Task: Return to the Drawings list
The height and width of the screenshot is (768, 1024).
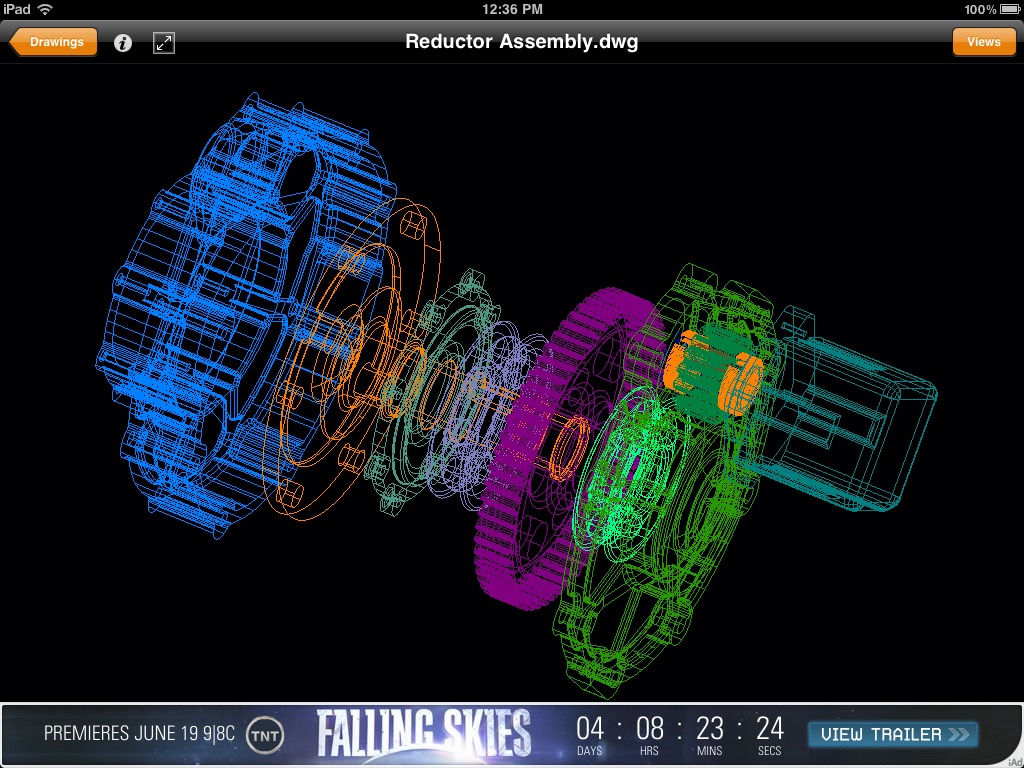Action: click(x=52, y=42)
